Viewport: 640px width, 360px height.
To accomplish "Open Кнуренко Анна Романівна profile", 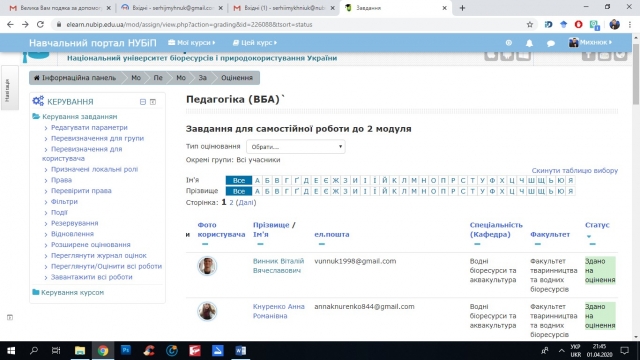I will coord(278,311).
